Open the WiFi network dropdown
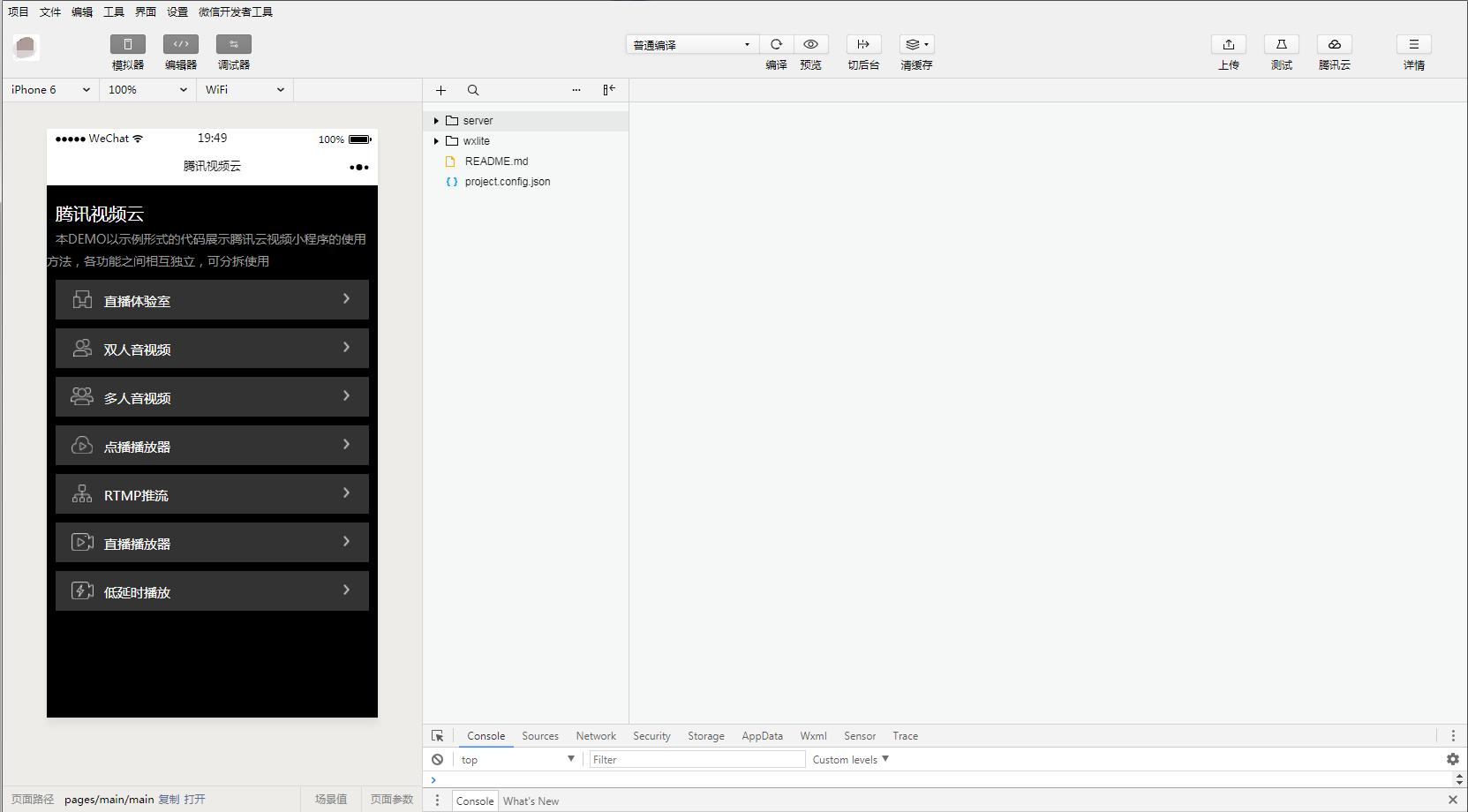This screenshot has width=1468, height=812. (x=245, y=90)
